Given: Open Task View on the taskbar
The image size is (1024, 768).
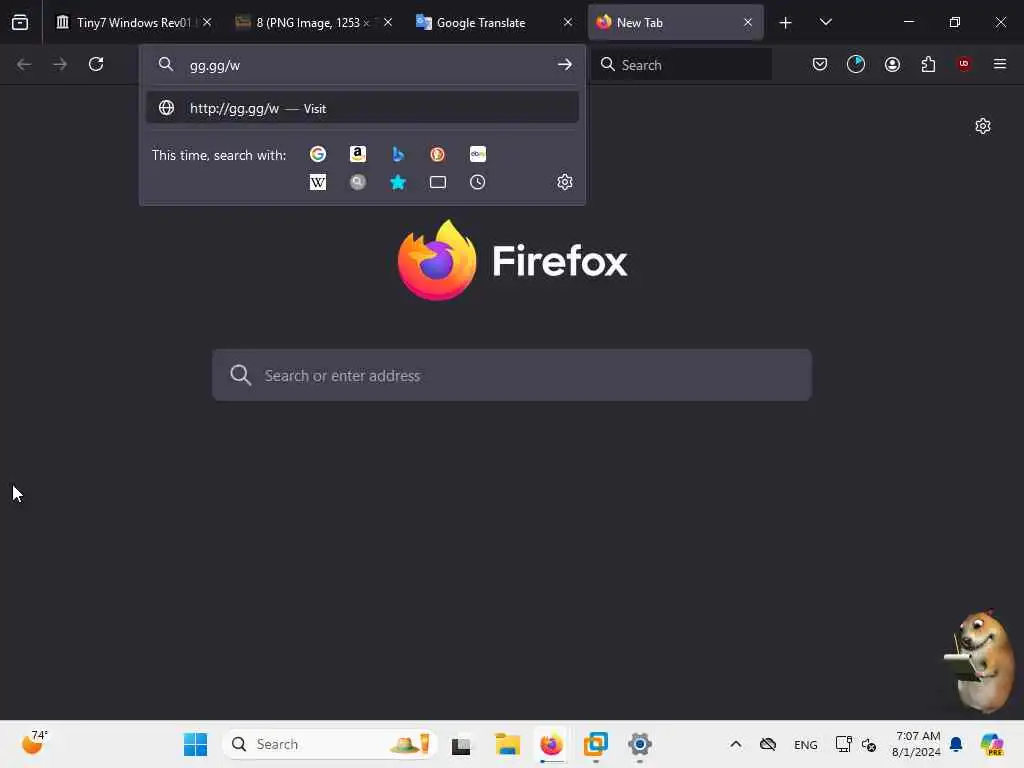Looking at the screenshot, I should pos(461,744).
